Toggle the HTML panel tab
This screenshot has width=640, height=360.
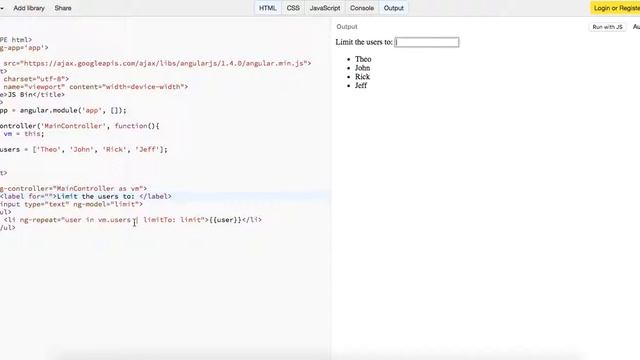click(268, 8)
